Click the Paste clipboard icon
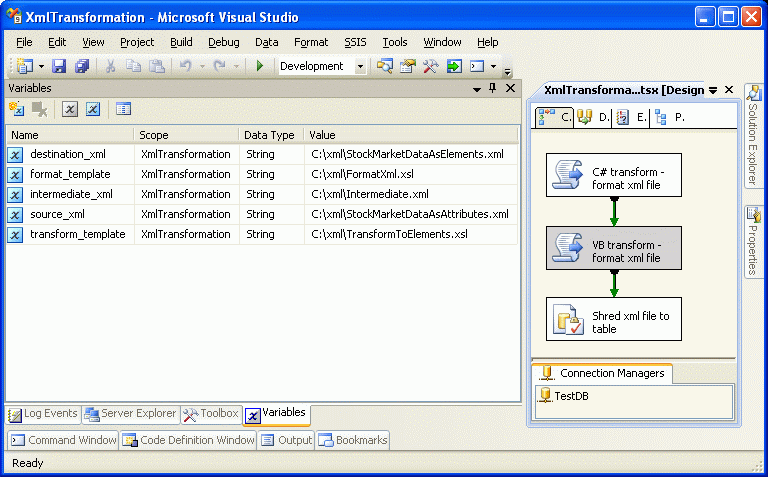The image size is (768, 477). (157, 66)
